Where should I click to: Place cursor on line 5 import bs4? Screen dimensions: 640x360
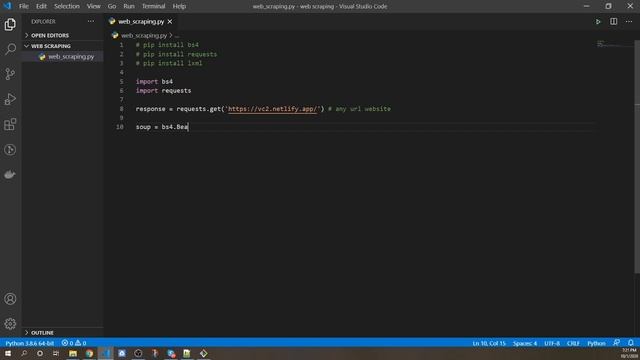154,81
